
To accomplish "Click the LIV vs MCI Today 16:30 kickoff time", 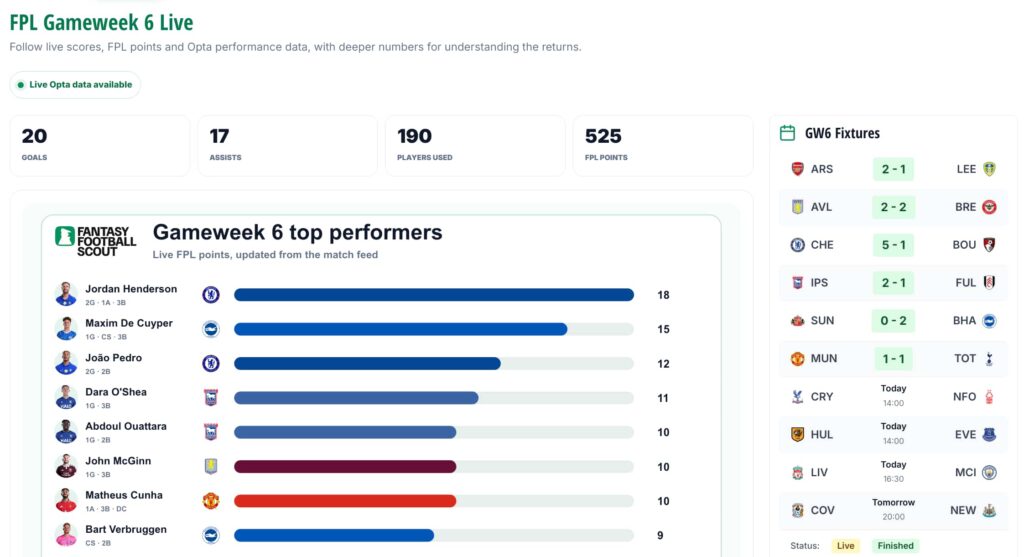I will (893, 471).
